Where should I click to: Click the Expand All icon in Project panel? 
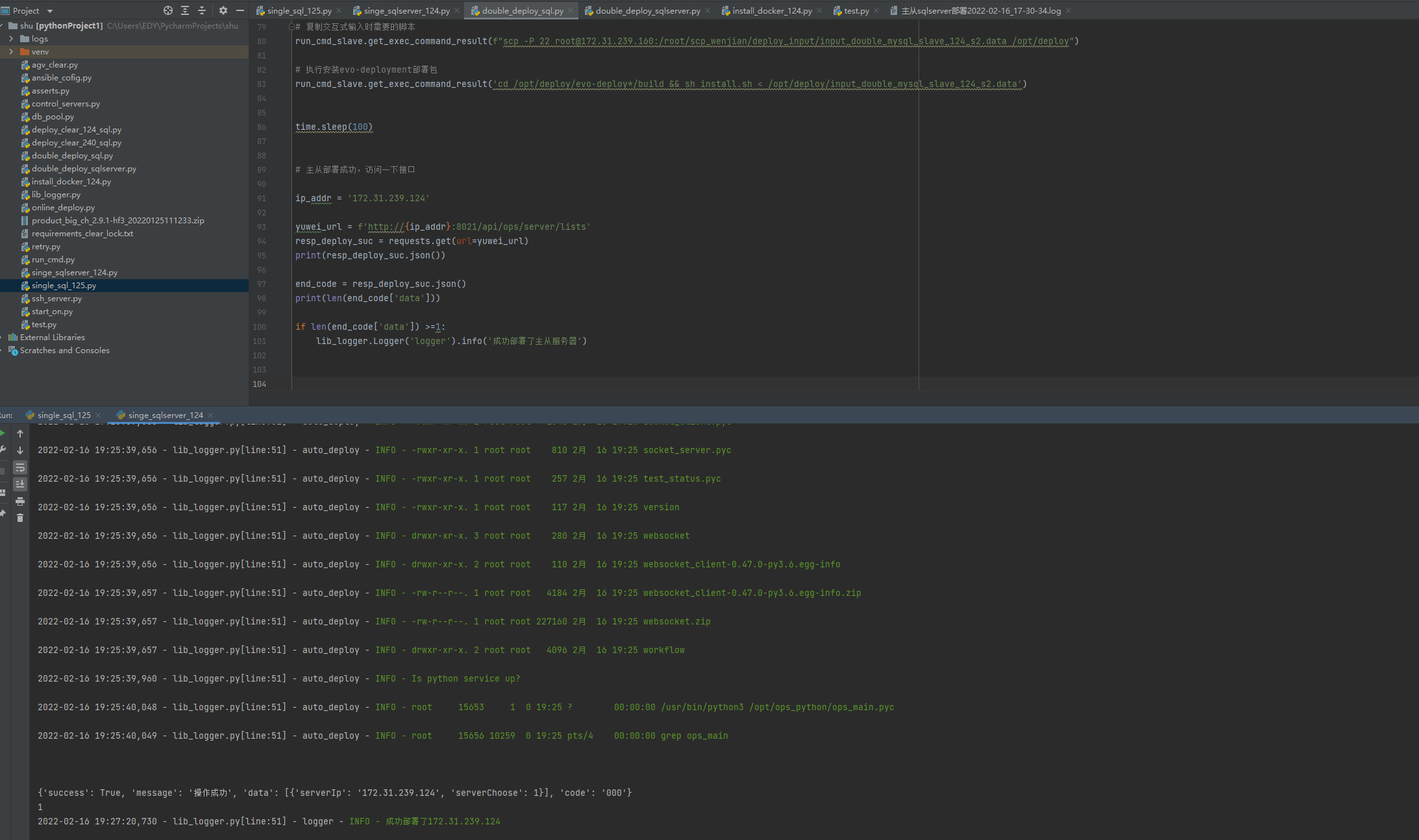(185, 10)
